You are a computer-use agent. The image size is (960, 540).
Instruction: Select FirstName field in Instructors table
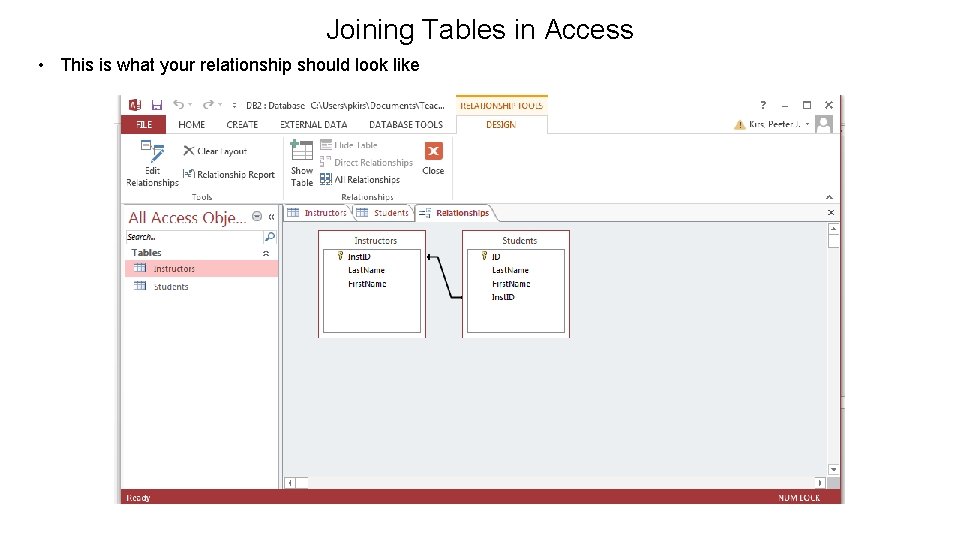click(367, 284)
